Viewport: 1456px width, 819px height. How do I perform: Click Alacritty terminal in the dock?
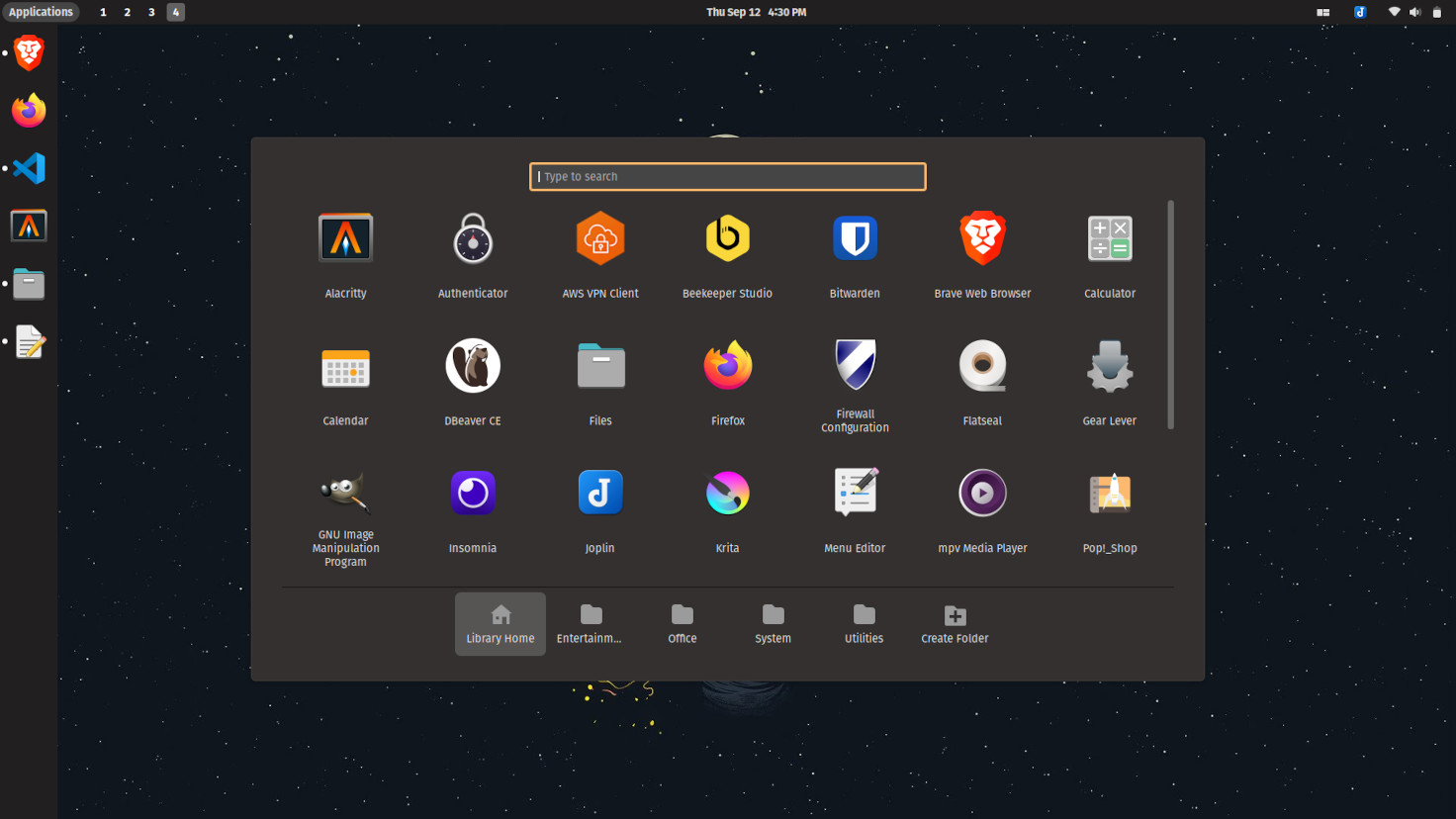[29, 227]
